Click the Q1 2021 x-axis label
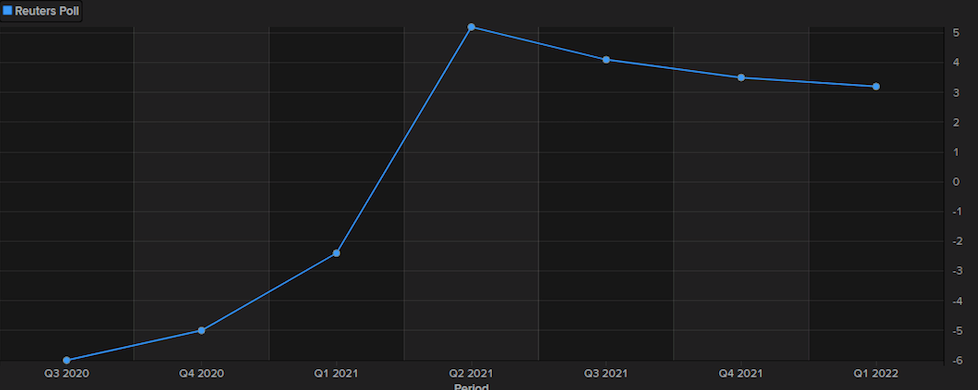 click(x=336, y=374)
